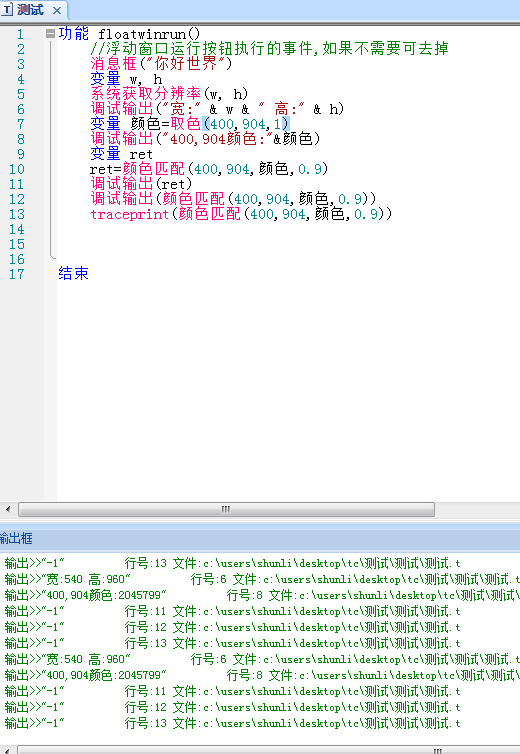
Task: Click the 结束 keyword on line 17
Action: pyautogui.click(x=74, y=273)
